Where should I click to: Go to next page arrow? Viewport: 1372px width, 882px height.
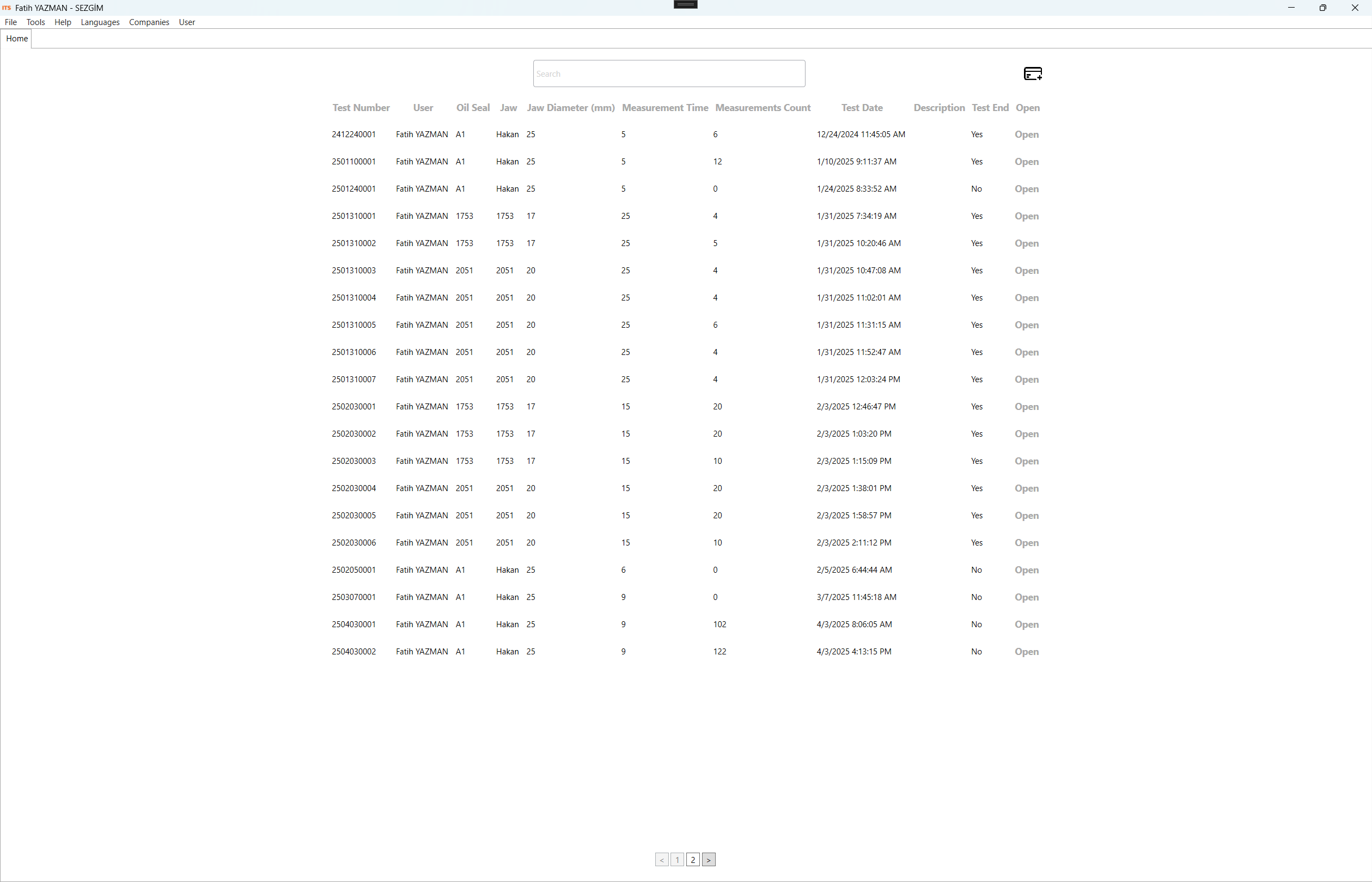708,860
